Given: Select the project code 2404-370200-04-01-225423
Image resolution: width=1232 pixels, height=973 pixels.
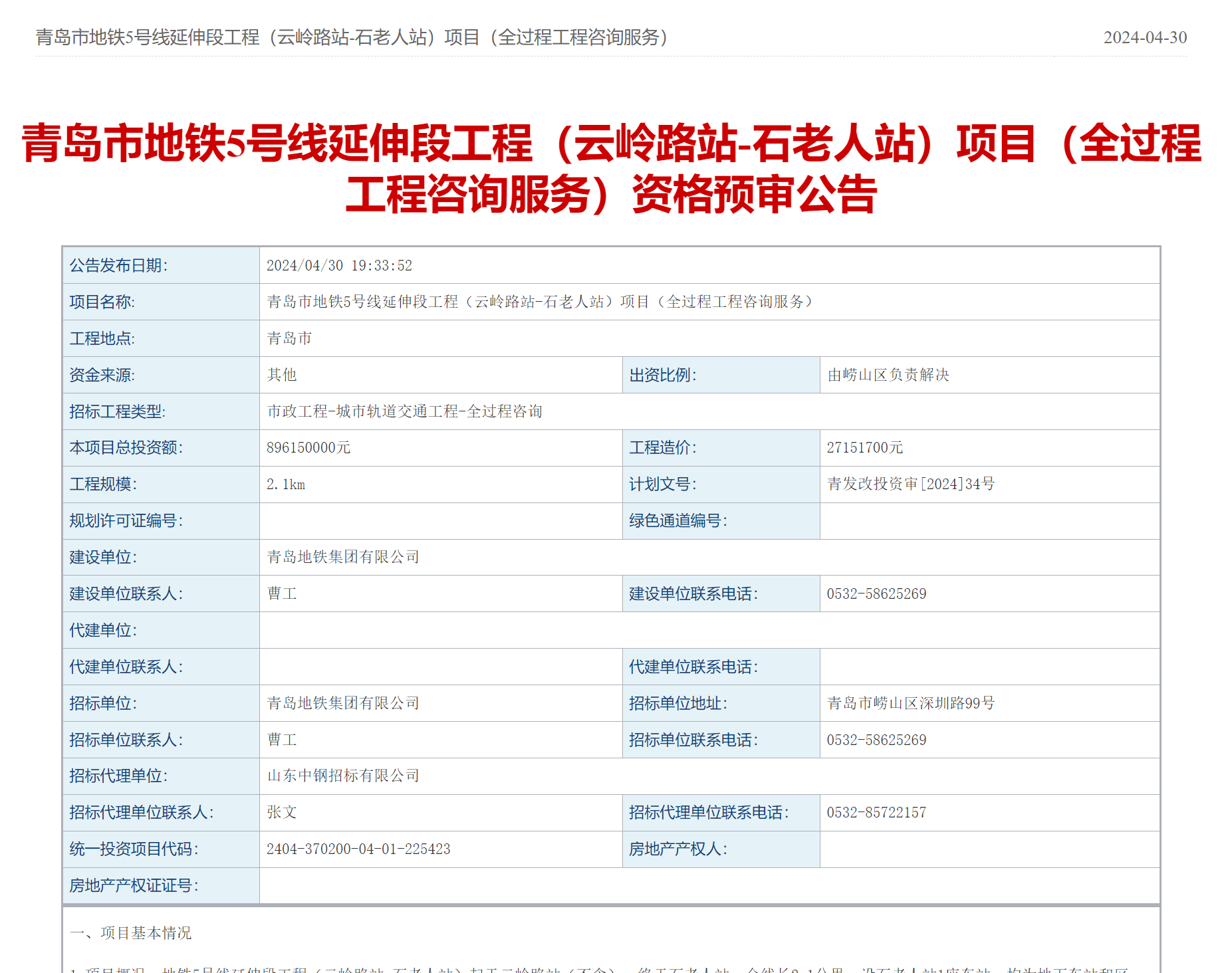Looking at the screenshot, I should point(358,849).
